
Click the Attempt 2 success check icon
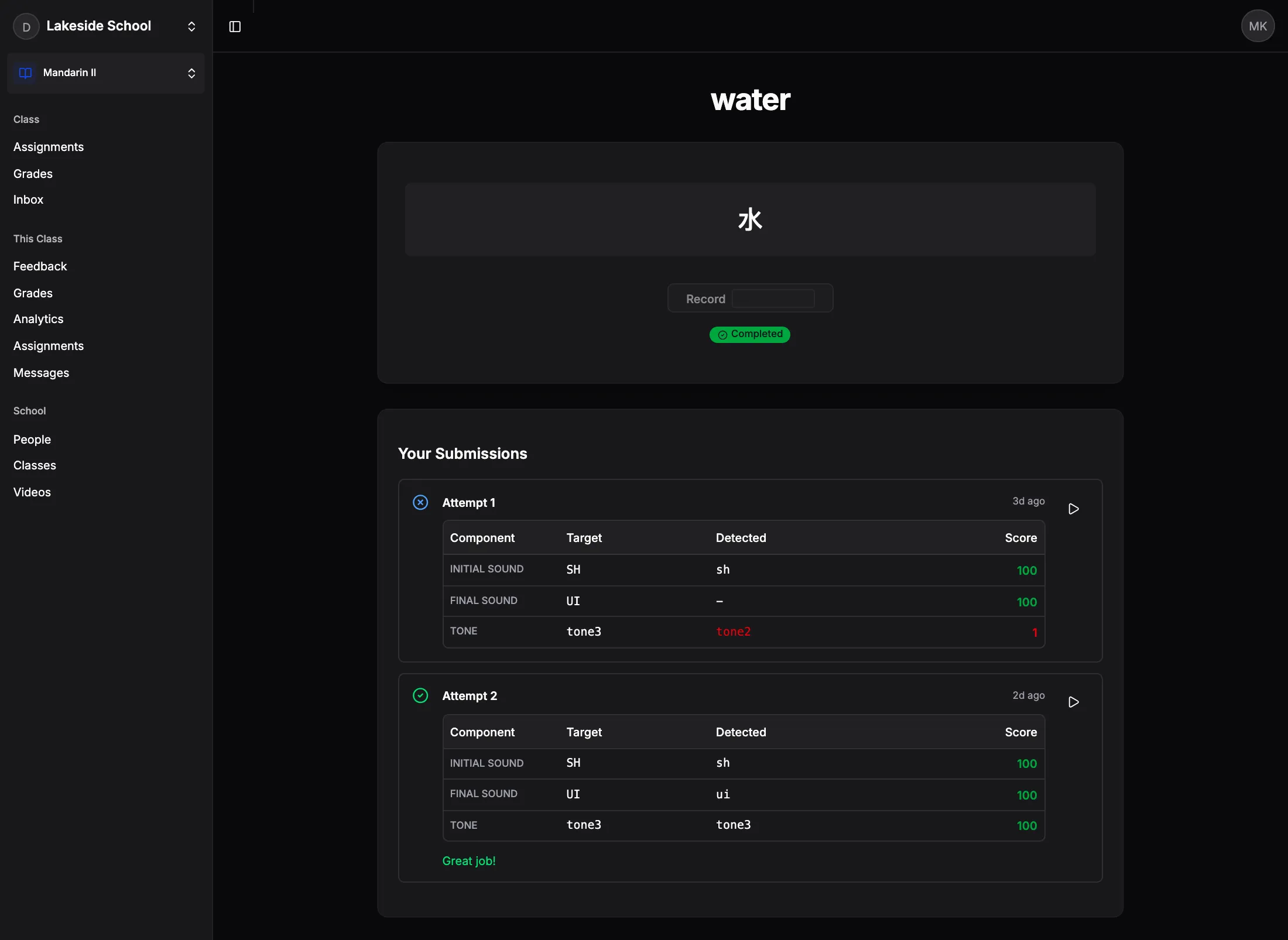420,695
